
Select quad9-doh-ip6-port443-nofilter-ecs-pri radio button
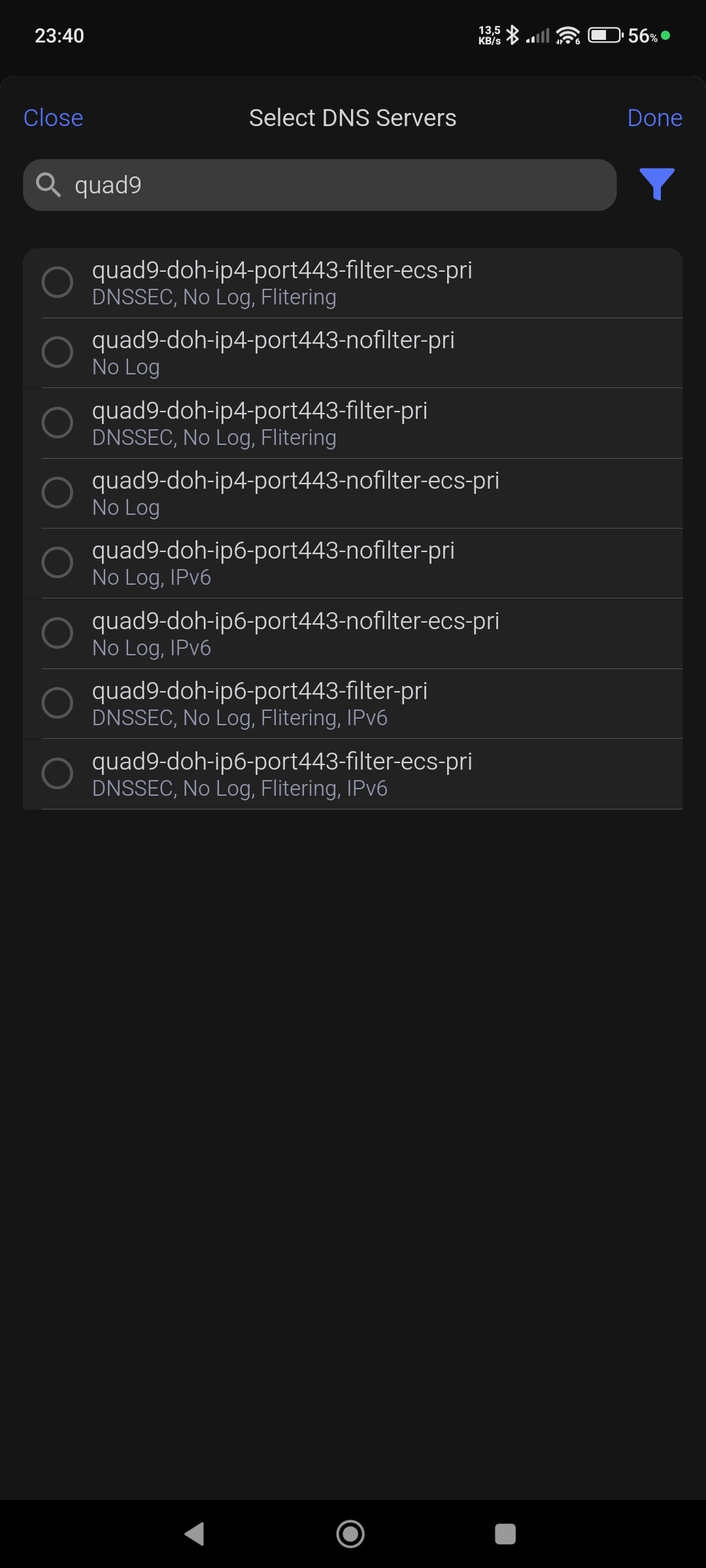[58, 632]
